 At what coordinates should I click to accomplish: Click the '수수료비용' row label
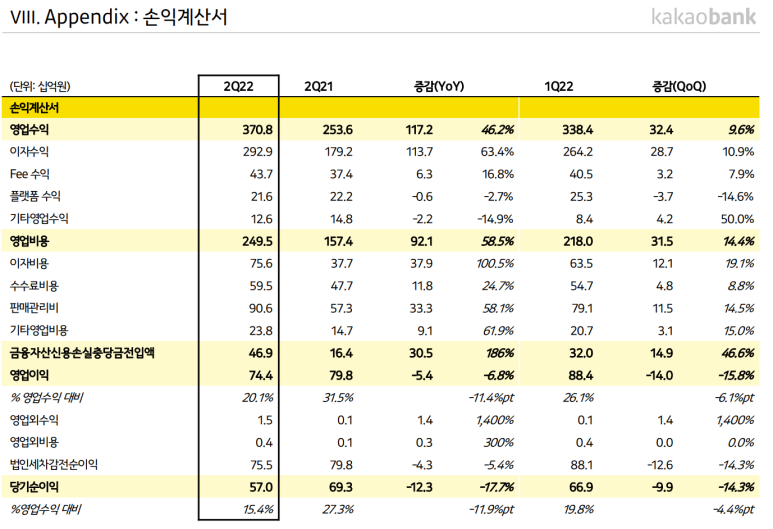click(x=34, y=285)
